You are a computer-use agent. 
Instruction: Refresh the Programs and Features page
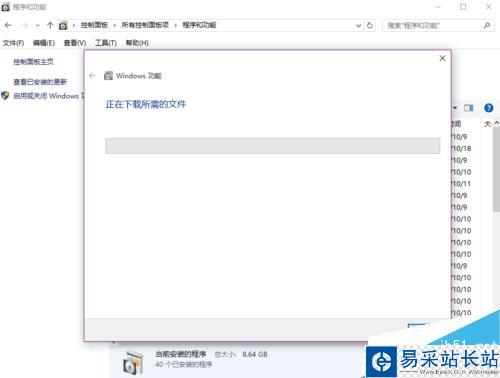tap(370, 25)
